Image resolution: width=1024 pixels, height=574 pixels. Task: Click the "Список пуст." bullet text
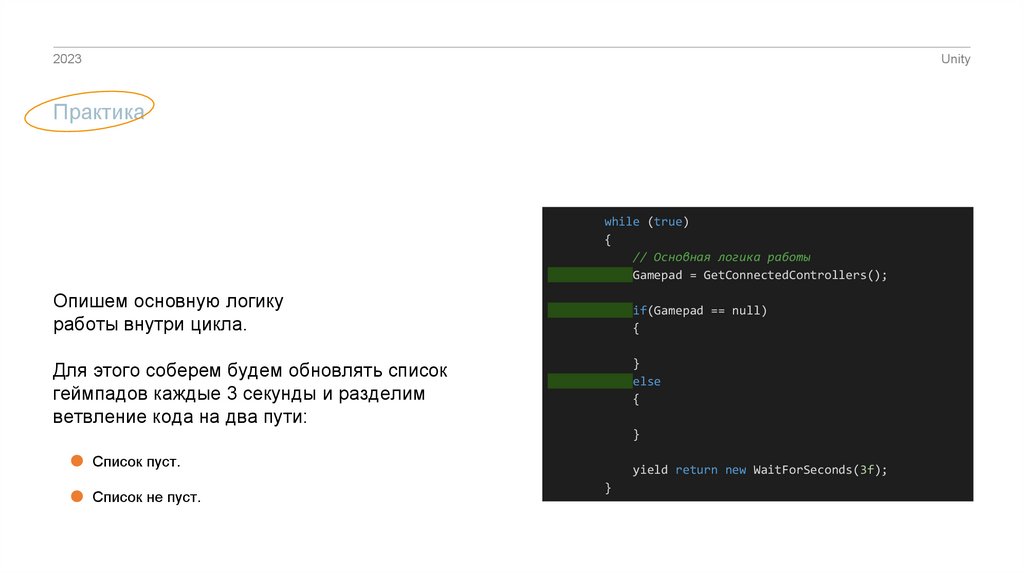(x=136, y=462)
